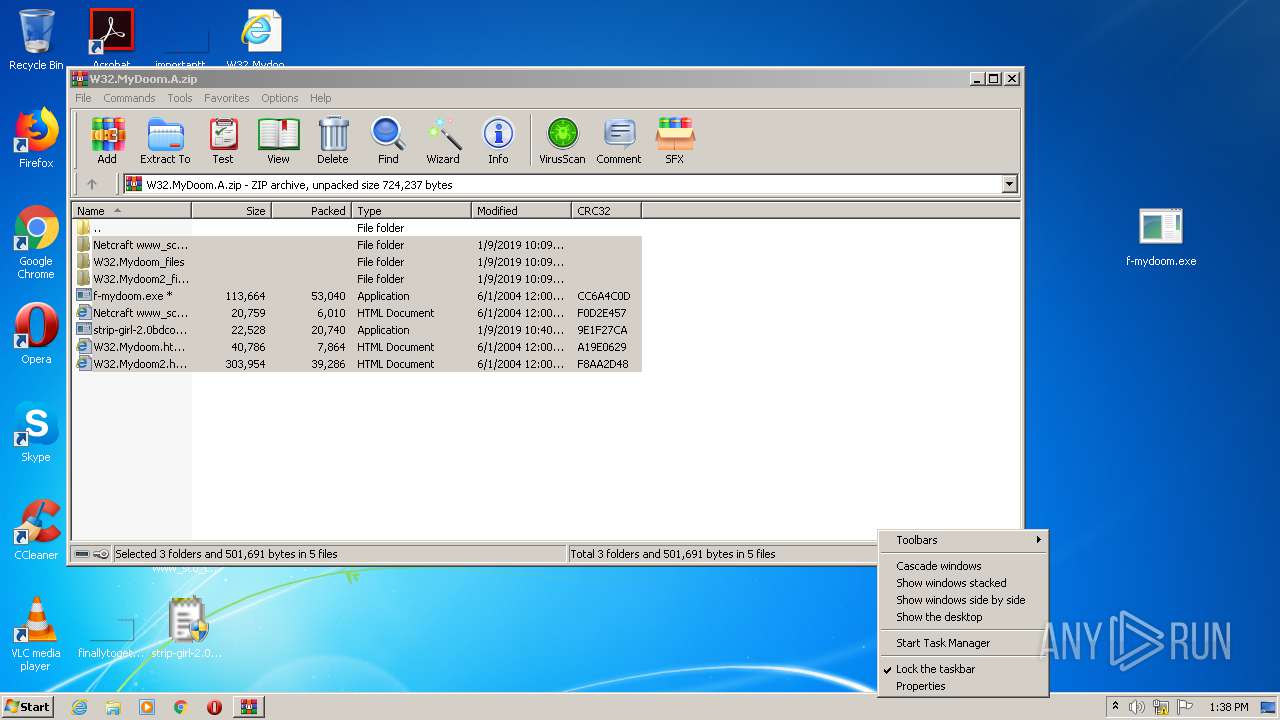The height and width of the screenshot is (720, 1280).
Task: Click the Start button
Action: (x=27, y=707)
